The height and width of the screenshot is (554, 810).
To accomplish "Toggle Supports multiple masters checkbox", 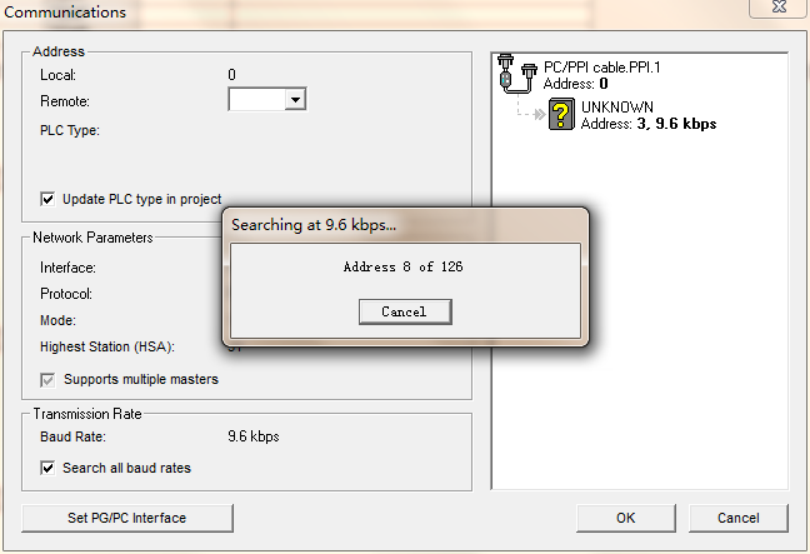I will [48, 380].
